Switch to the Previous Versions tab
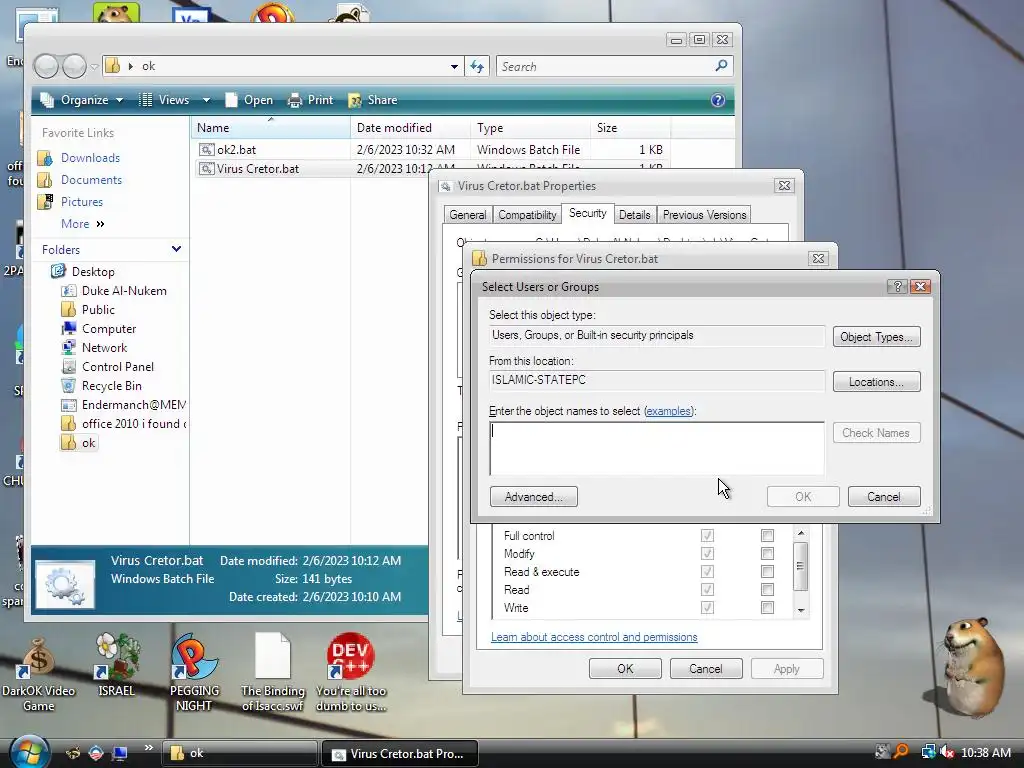 coord(704,215)
